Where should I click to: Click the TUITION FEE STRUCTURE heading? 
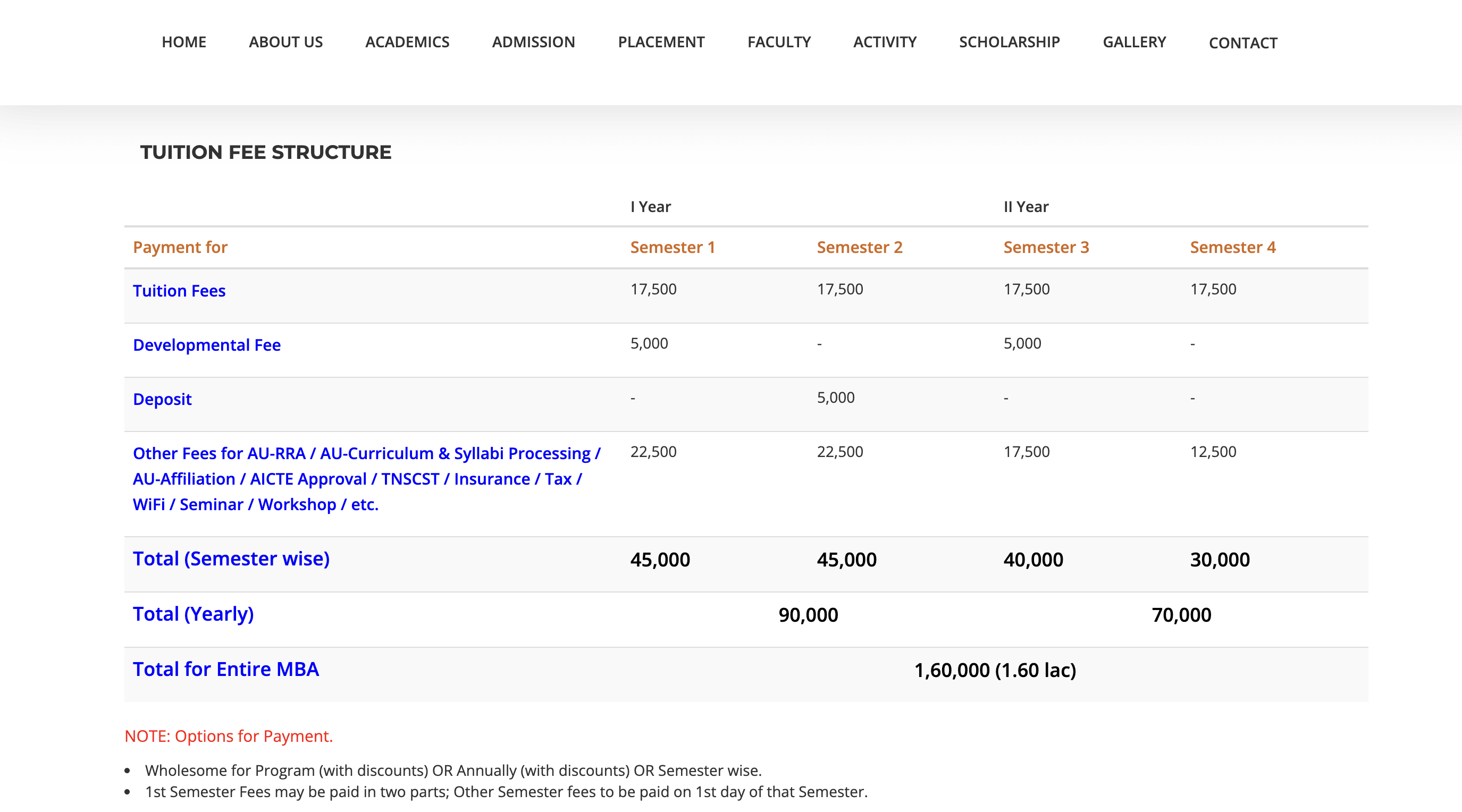click(x=266, y=152)
